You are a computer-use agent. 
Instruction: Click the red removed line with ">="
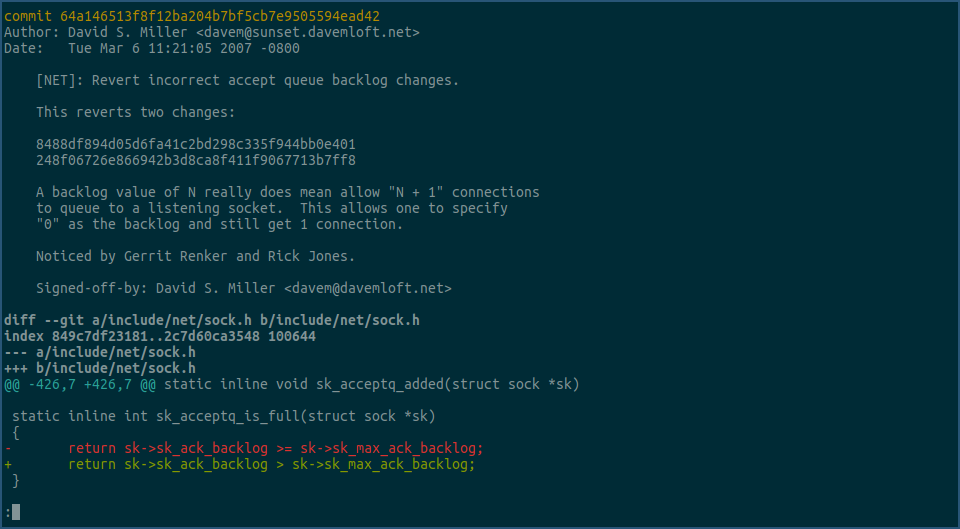coord(275,448)
